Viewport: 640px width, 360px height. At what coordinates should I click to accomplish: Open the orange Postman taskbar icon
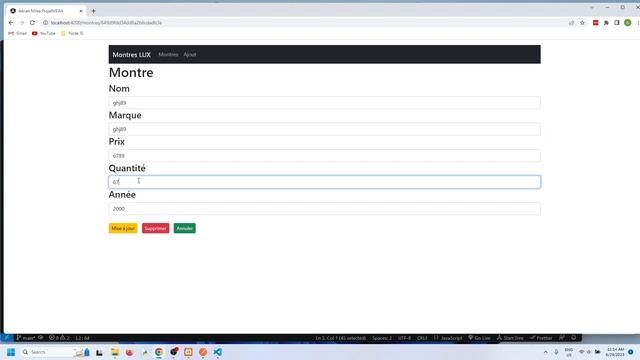[203, 352]
